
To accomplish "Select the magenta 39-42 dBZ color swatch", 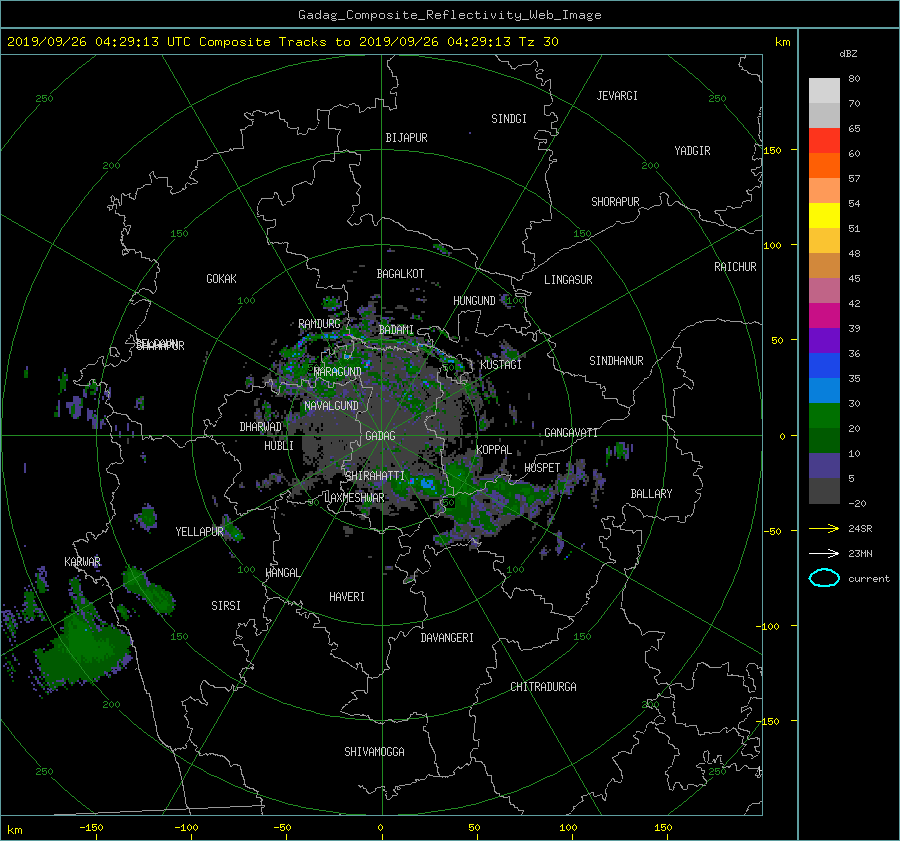I will point(824,315).
